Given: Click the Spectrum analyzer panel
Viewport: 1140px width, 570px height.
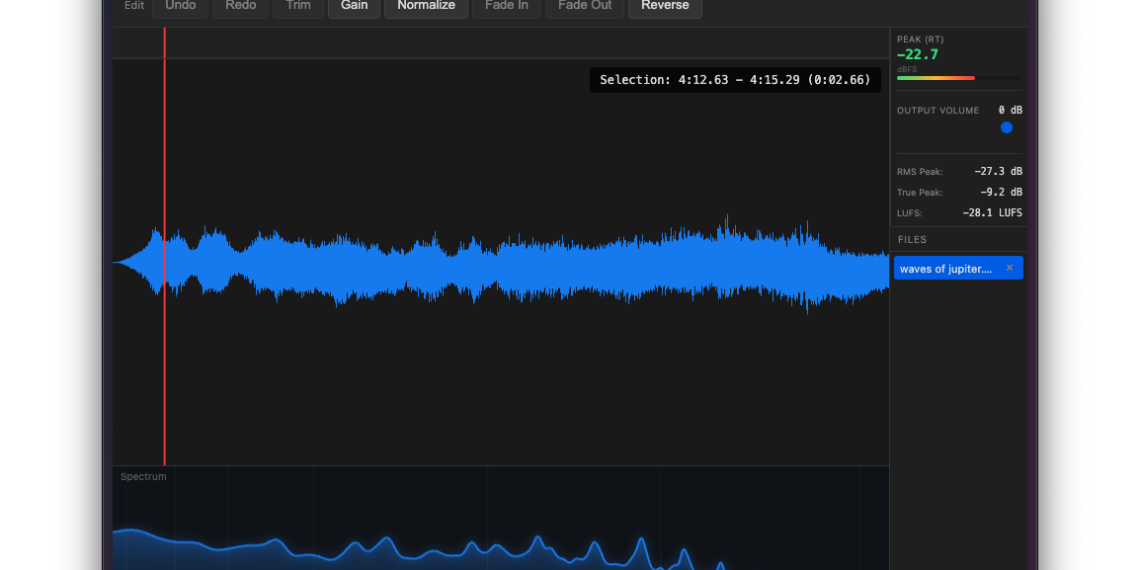Looking at the screenshot, I should pos(500,520).
